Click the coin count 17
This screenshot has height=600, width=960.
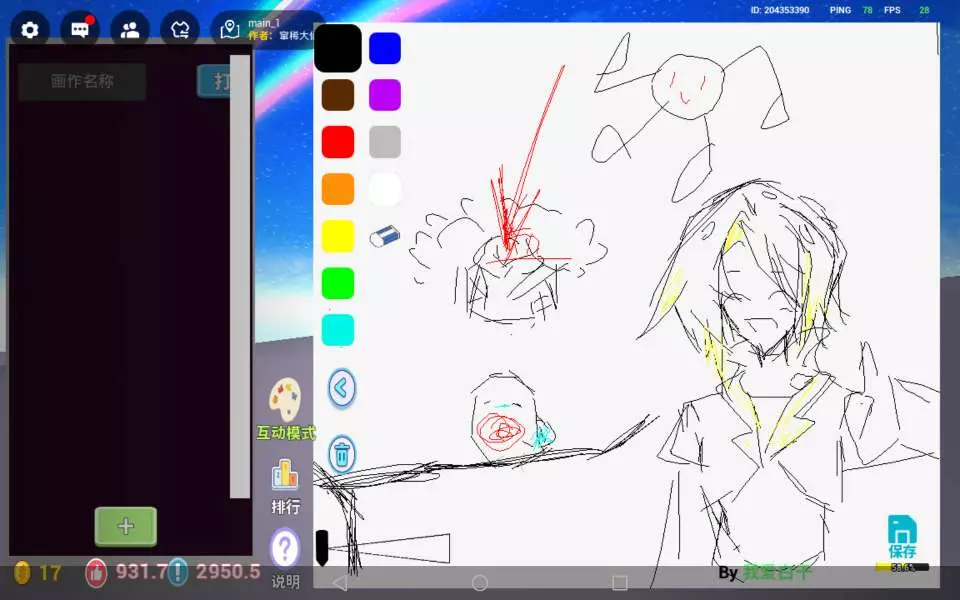[x=50, y=573]
